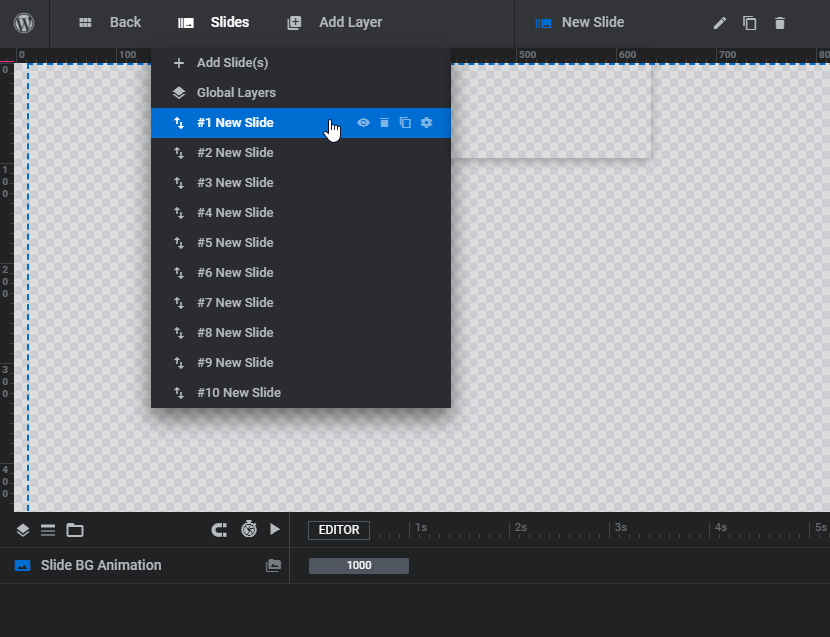Open Global Layers entry
This screenshot has height=637, width=830.
(x=301, y=93)
